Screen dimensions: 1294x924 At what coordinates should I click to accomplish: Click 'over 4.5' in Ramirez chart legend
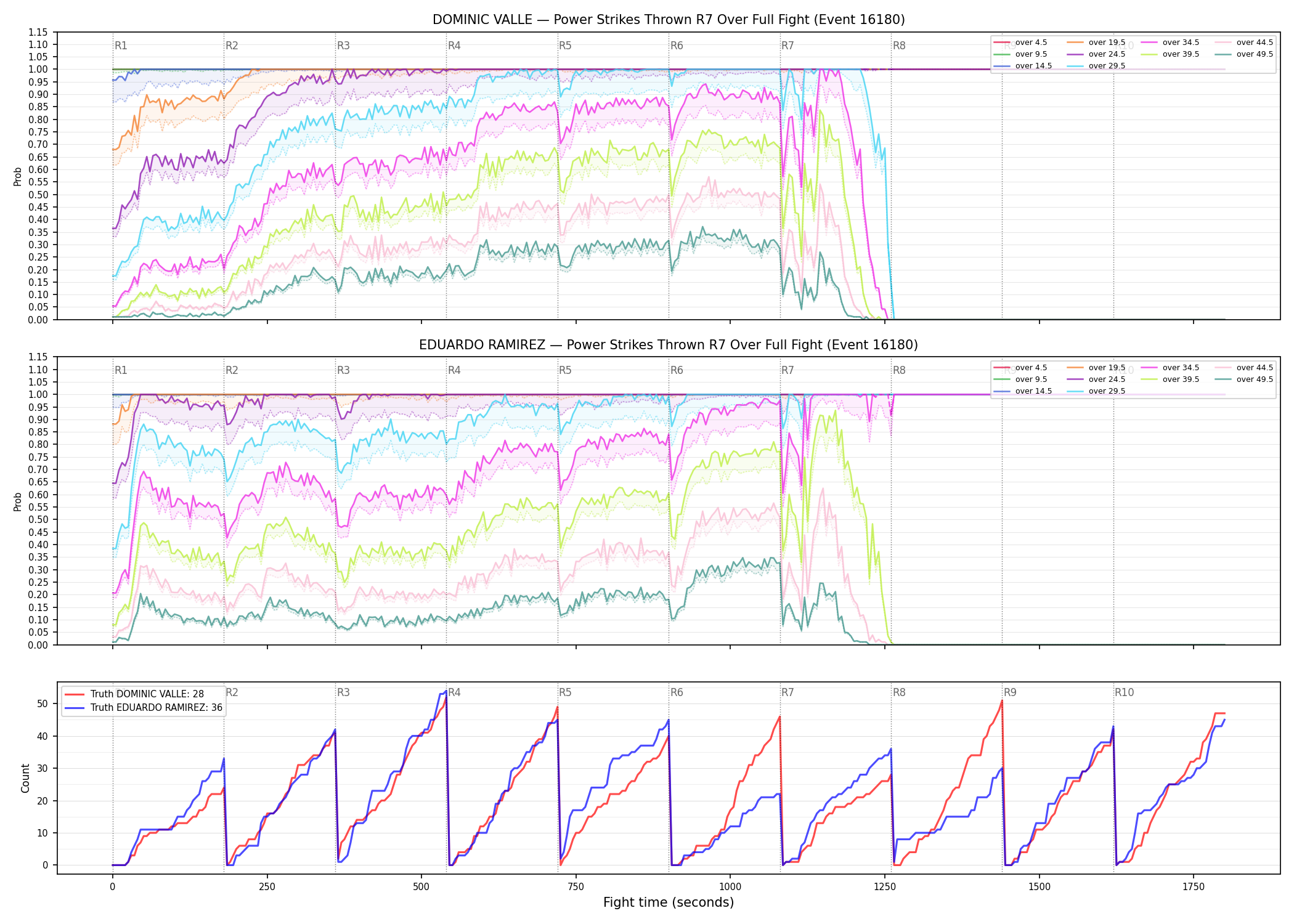1020,368
